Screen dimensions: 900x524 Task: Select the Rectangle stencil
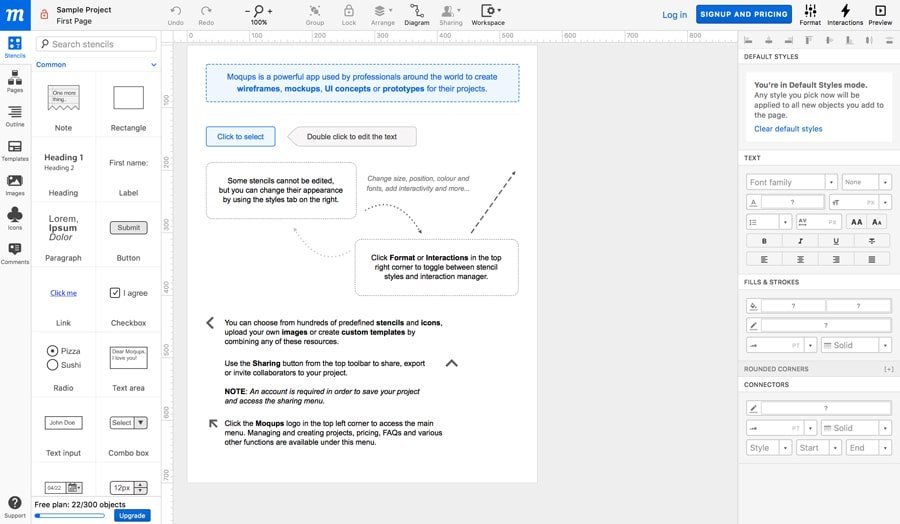pos(128,107)
